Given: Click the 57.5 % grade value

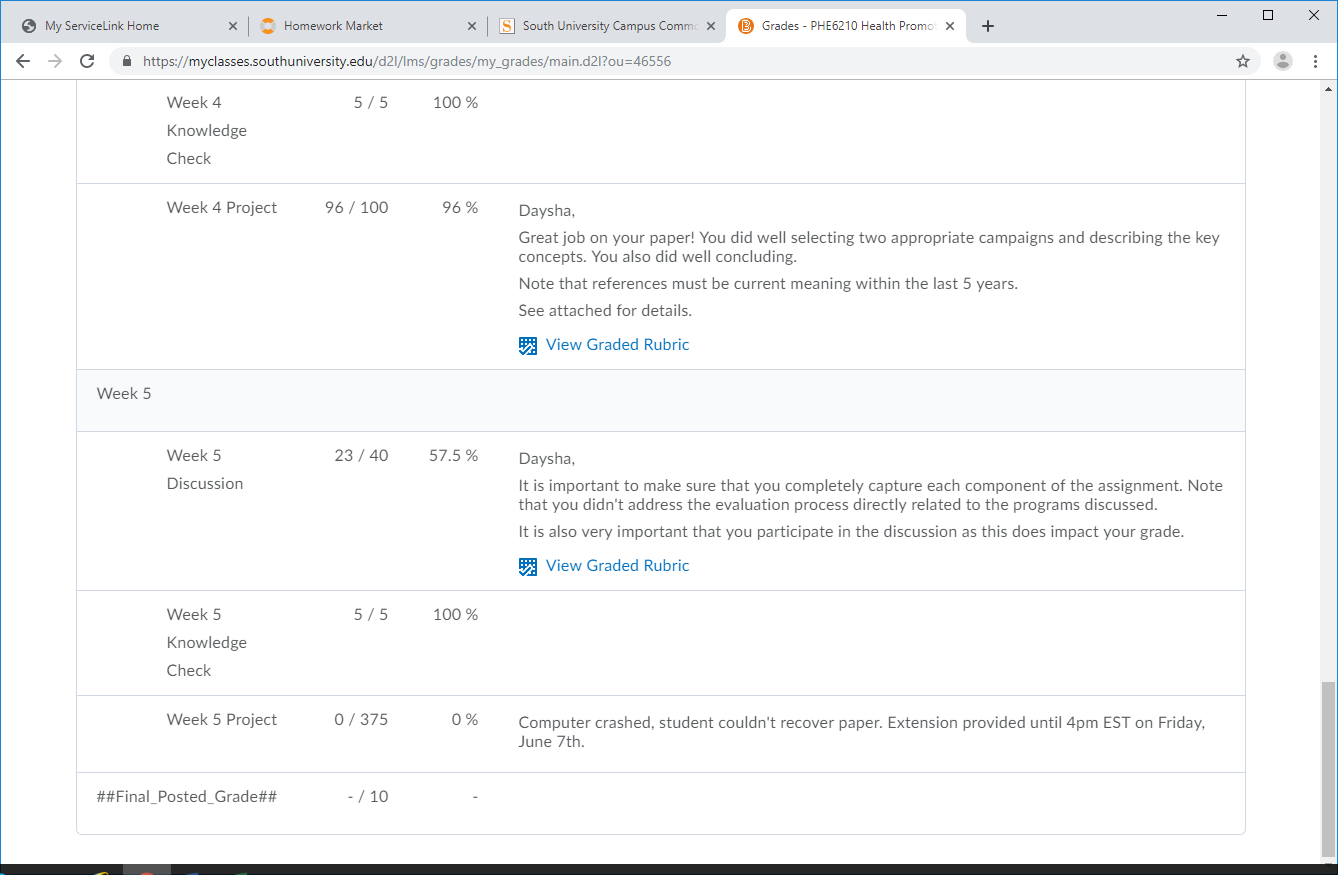Looking at the screenshot, I should 454,455.
